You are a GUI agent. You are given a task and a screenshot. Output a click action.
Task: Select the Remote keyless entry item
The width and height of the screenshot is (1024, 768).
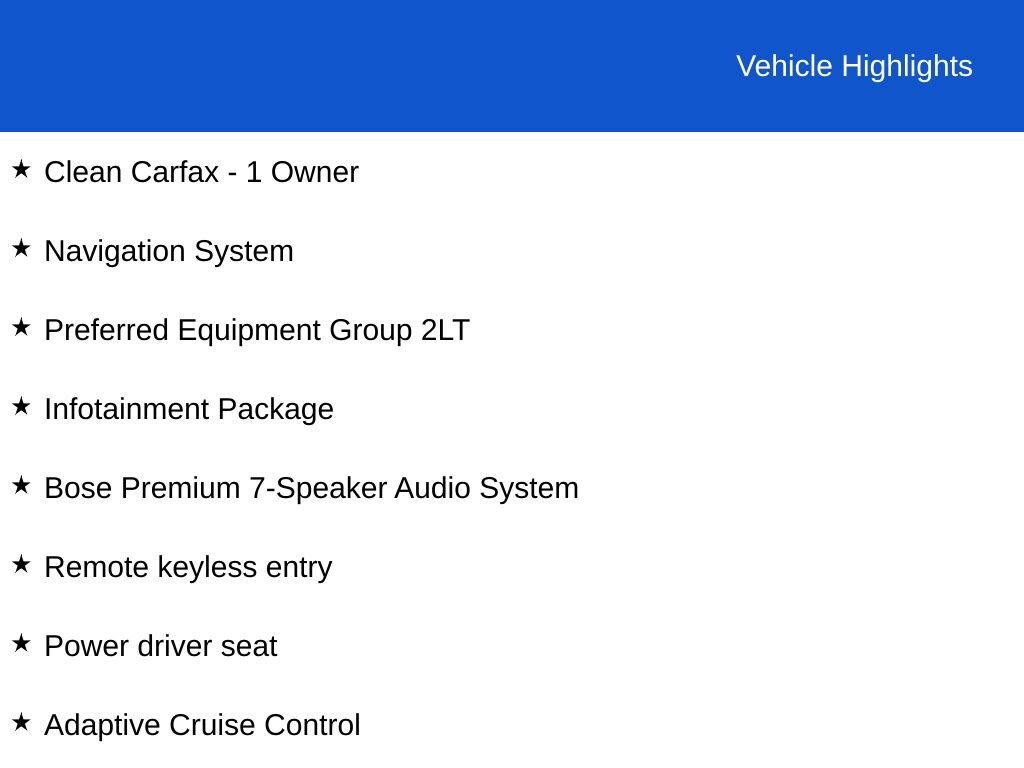tap(188, 568)
